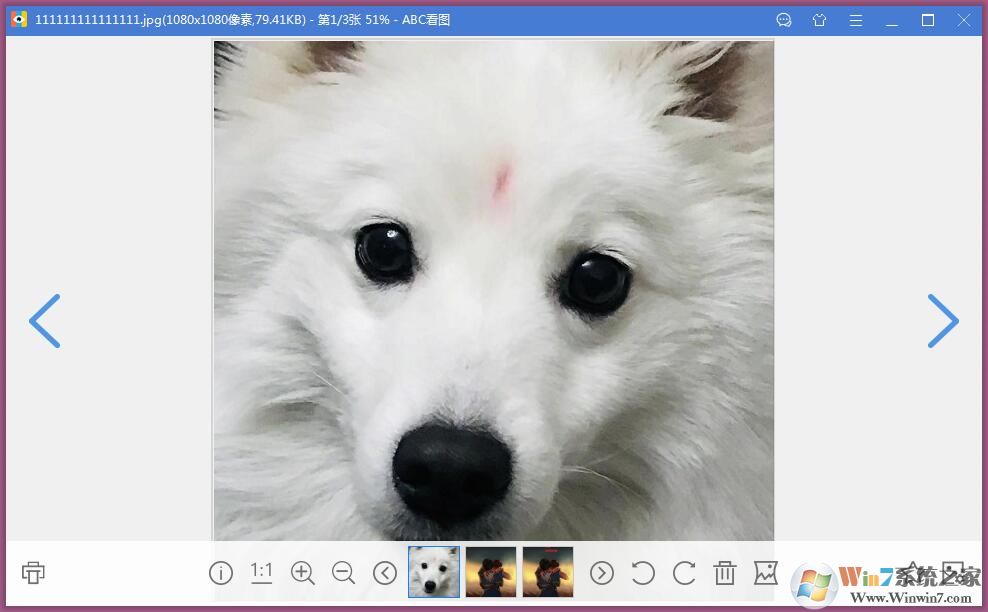Viewport: 988px width, 612px height.
Task: Delete the current picture
Action: pyautogui.click(x=725, y=573)
